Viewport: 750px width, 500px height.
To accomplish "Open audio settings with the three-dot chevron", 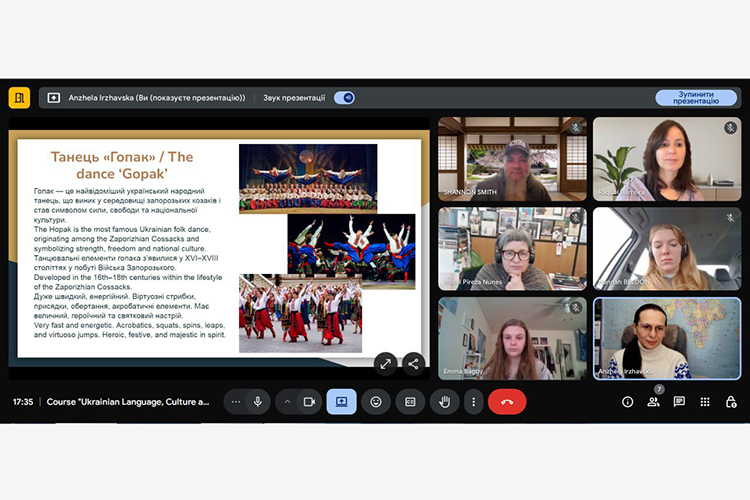I will coord(236,401).
